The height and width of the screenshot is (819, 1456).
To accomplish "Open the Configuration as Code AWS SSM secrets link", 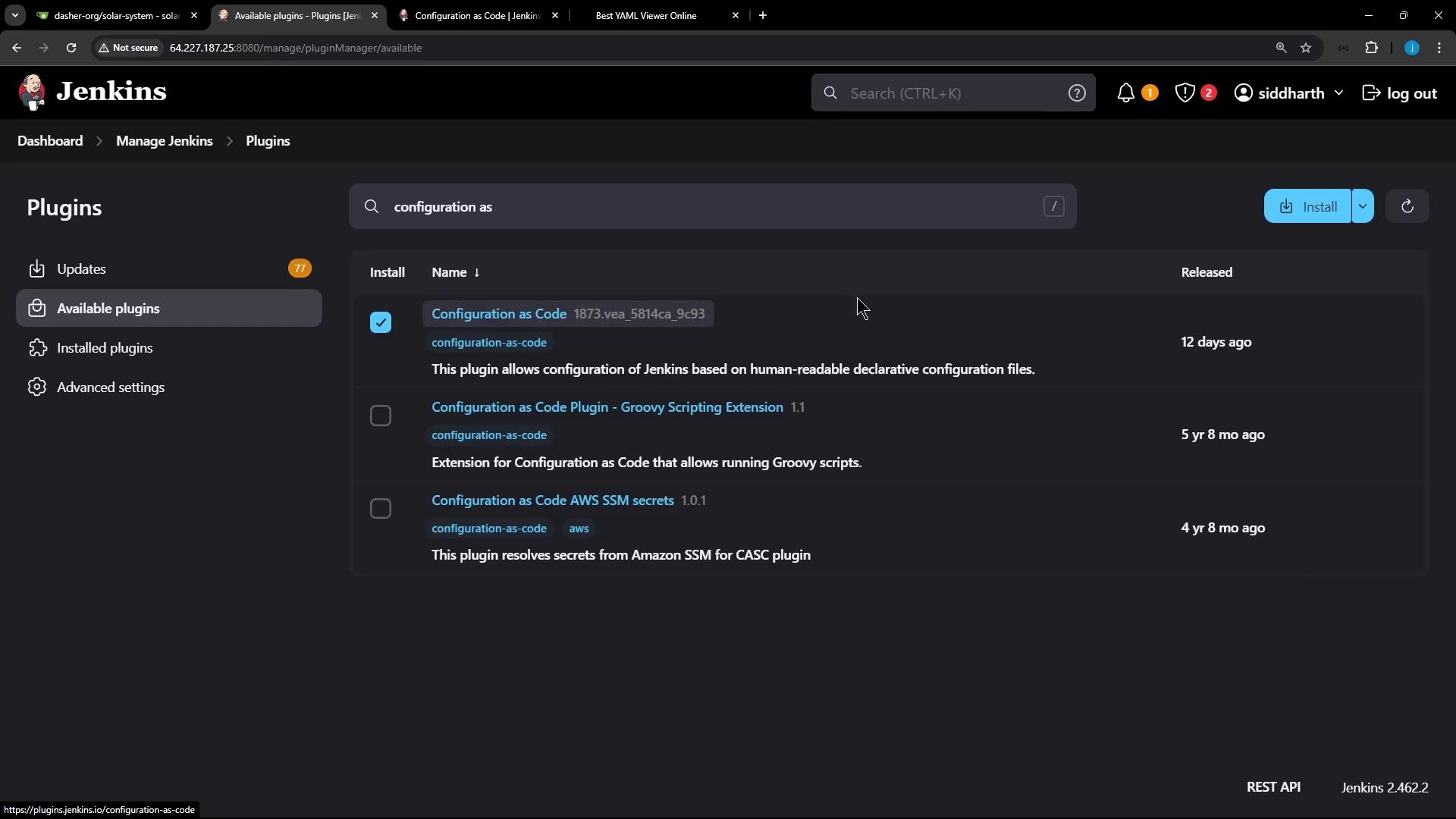I will 552,500.
